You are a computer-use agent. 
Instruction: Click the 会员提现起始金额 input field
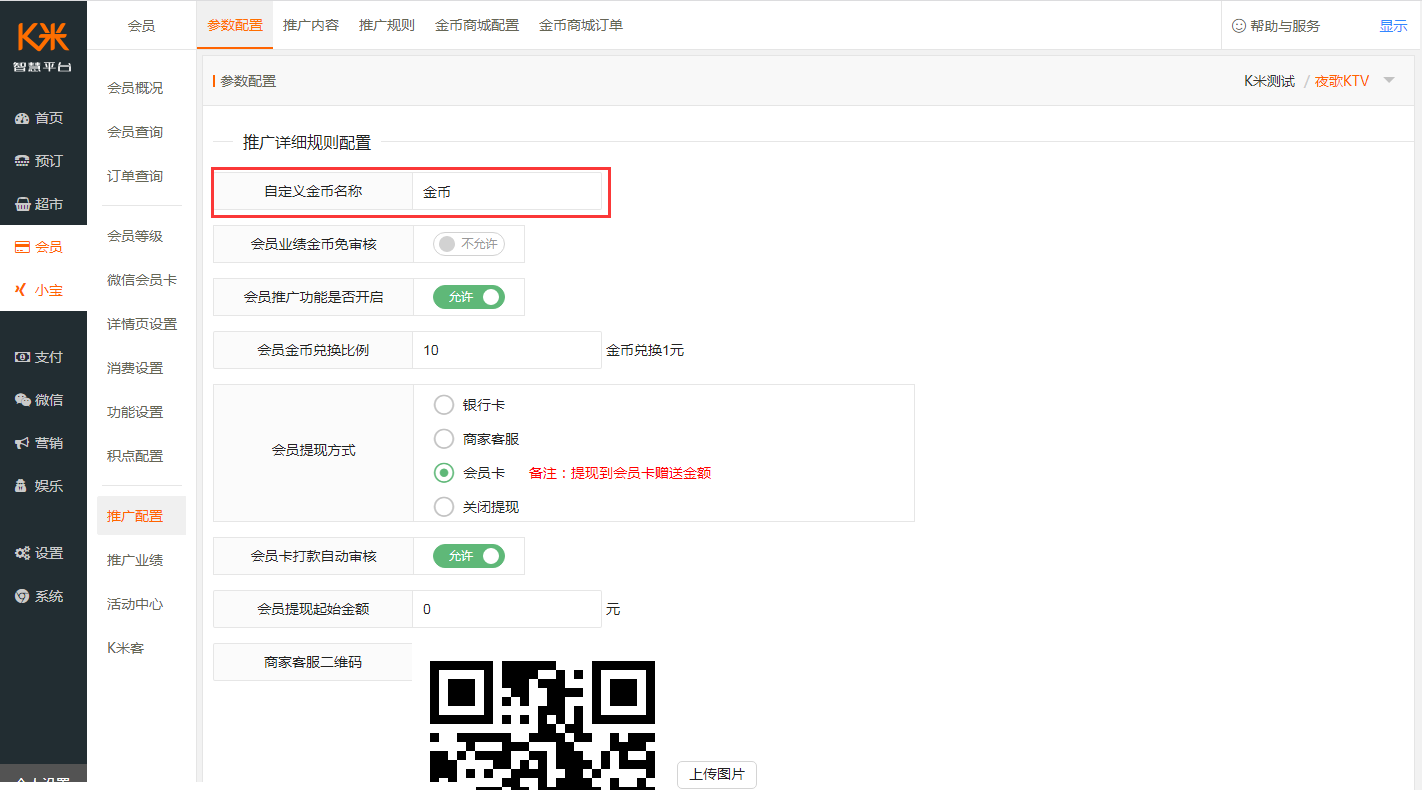click(x=507, y=609)
